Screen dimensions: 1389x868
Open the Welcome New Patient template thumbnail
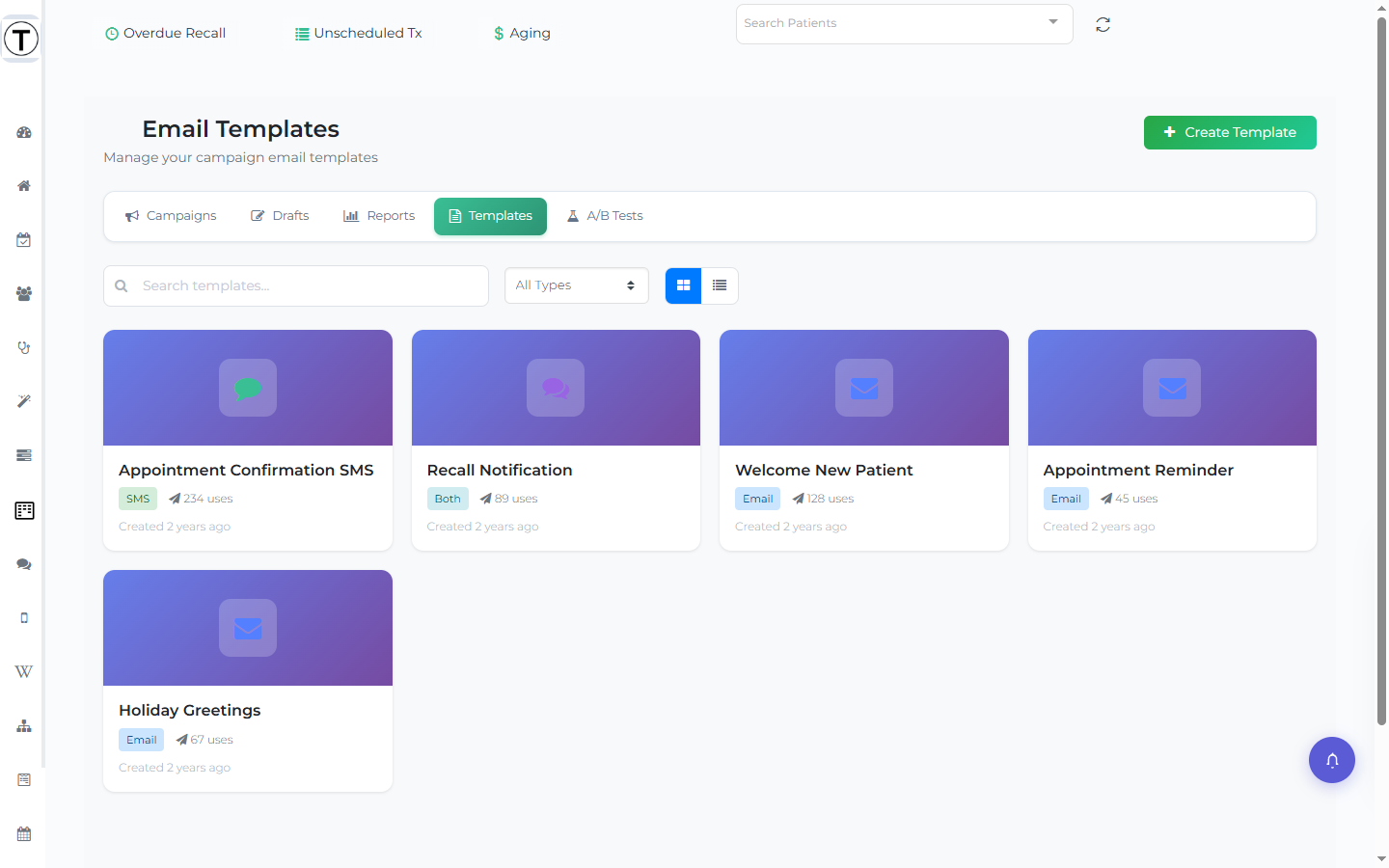864,388
